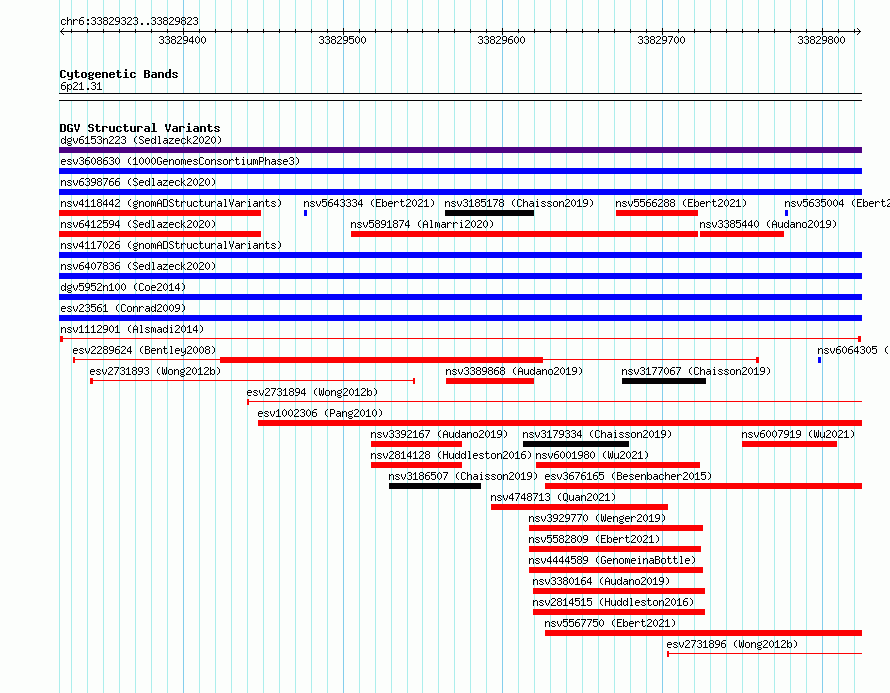Select the small blue nsv5643334 marker
The image size is (890, 693).
pyautogui.click(x=305, y=213)
